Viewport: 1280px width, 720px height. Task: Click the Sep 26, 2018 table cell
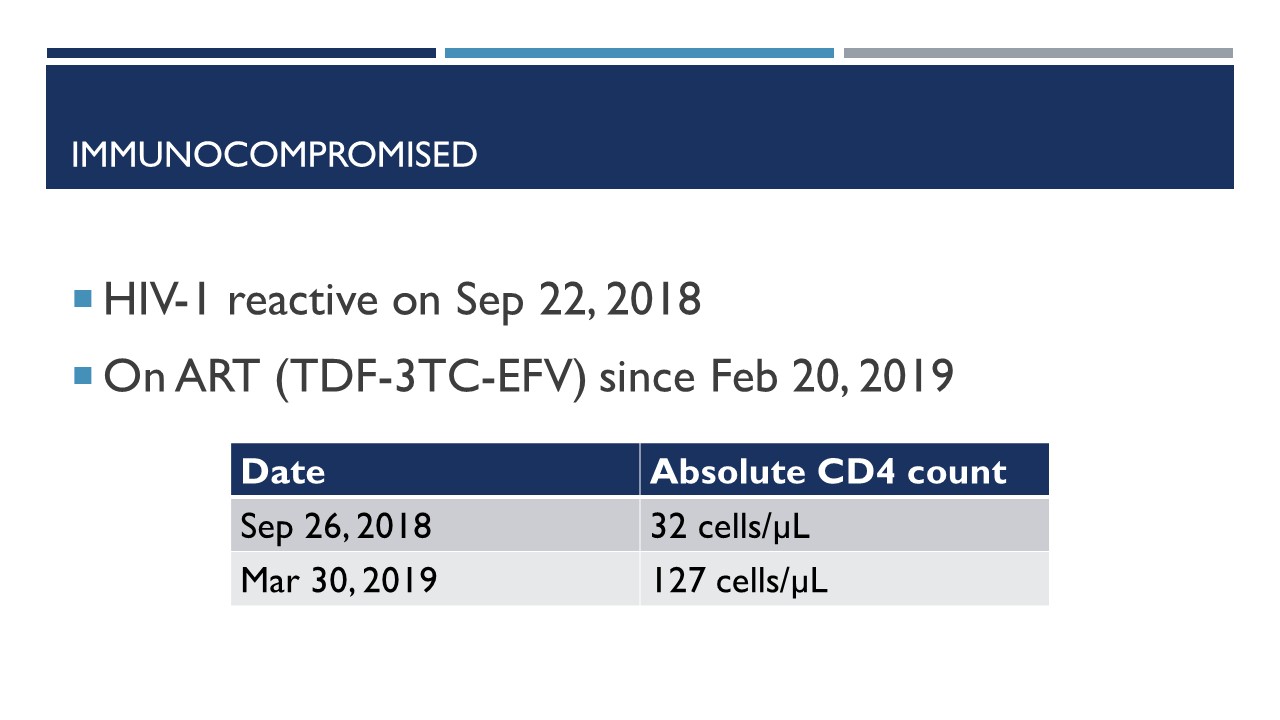click(435, 525)
